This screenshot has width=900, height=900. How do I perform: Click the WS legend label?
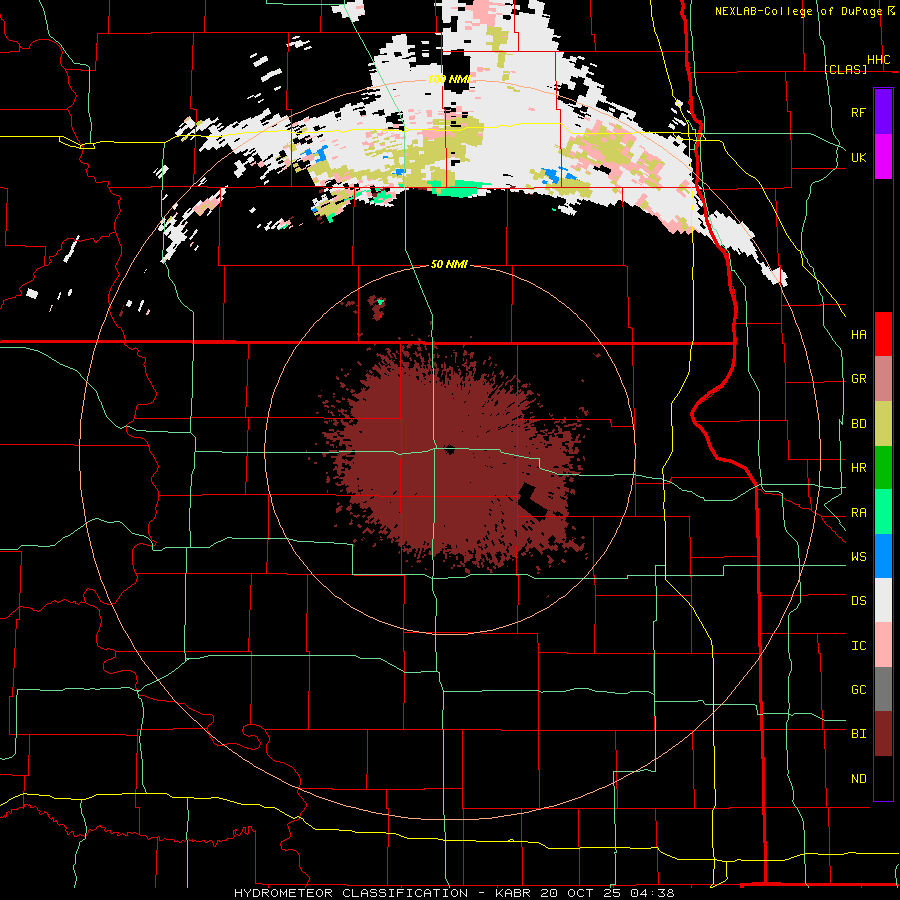(x=858, y=557)
